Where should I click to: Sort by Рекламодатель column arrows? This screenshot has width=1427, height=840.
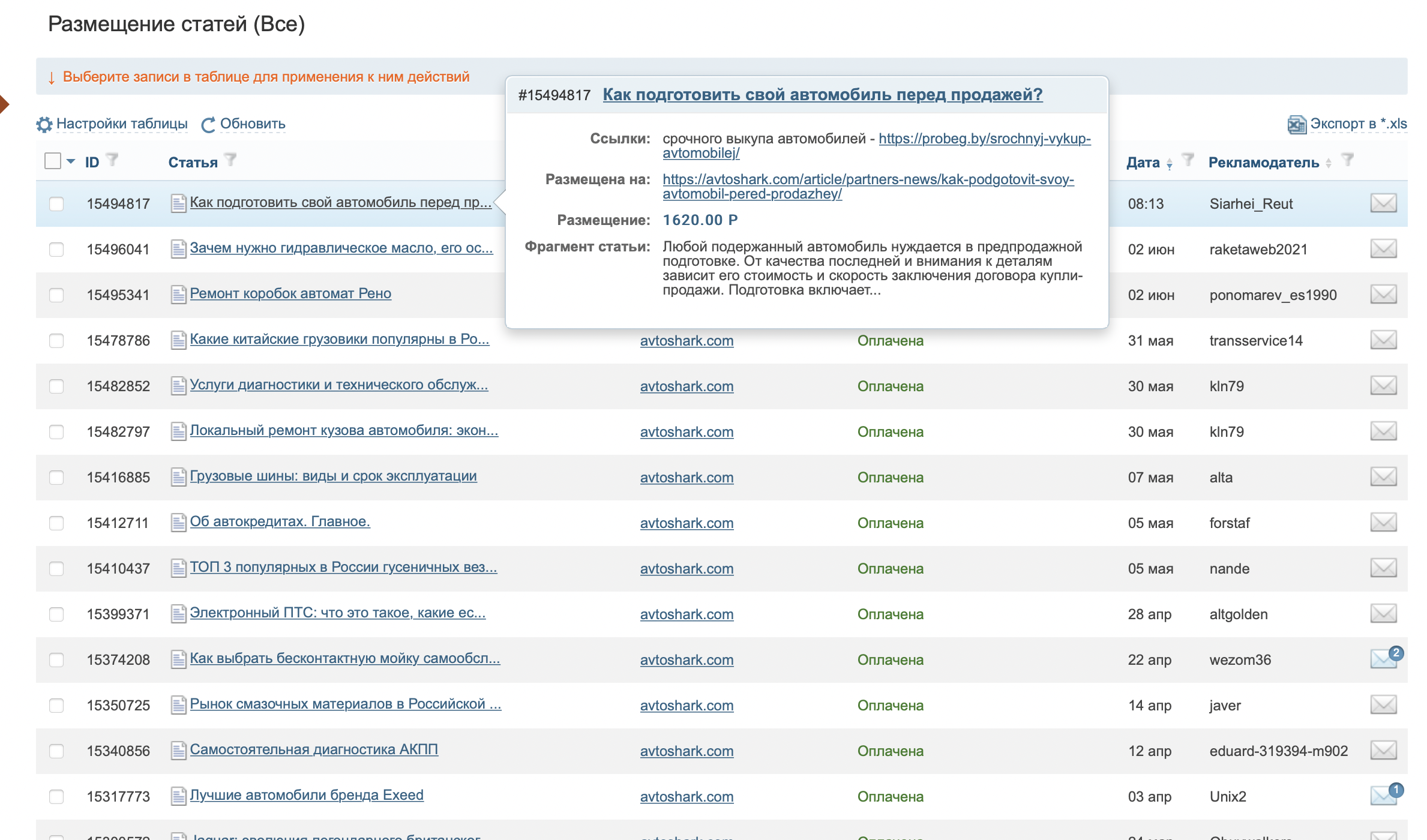tap(1328, 163)
